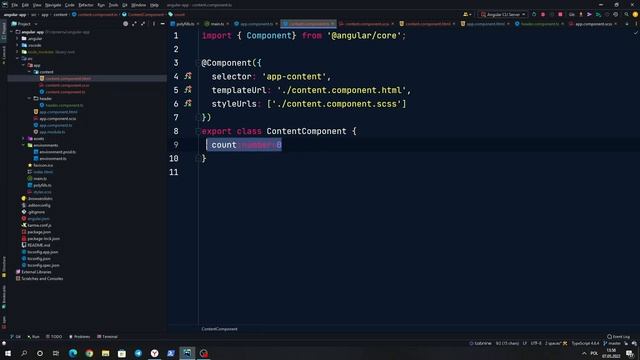The image size is (640, 360).
Task: Click the Windows Start button
Action: (x=8, y=353)
